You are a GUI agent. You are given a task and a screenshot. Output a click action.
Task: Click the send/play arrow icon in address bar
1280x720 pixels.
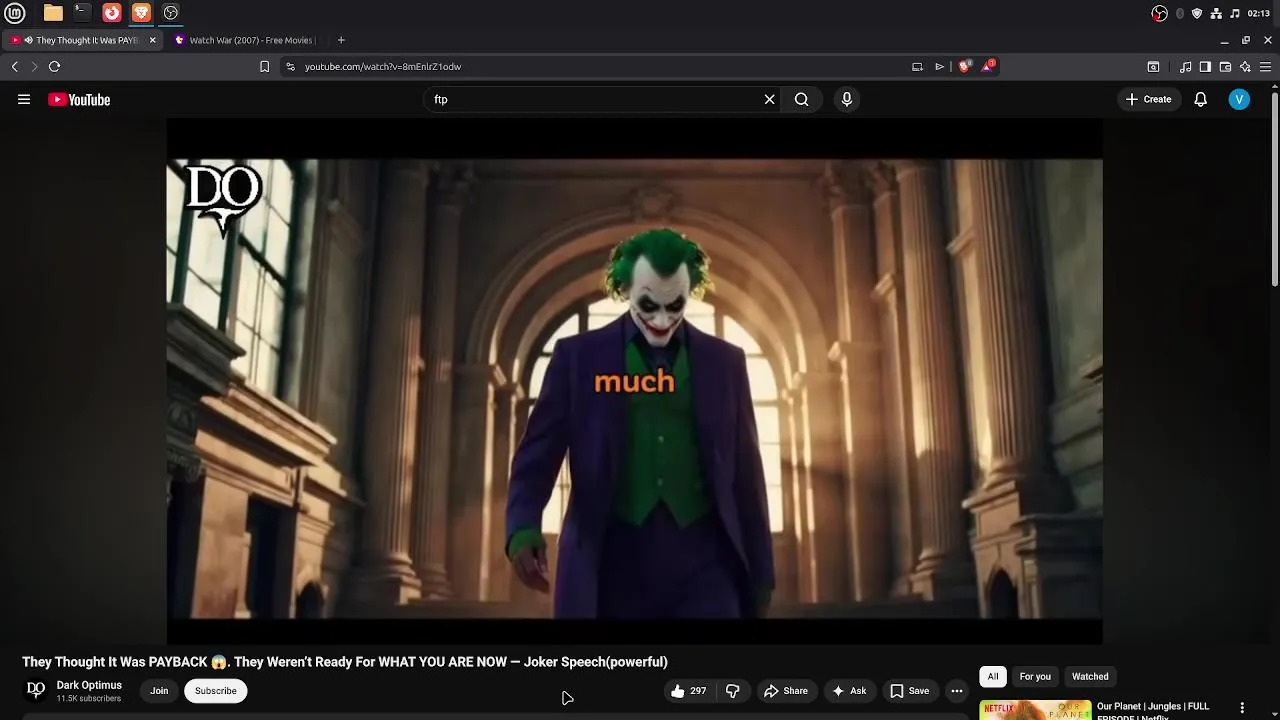point(939,67)
